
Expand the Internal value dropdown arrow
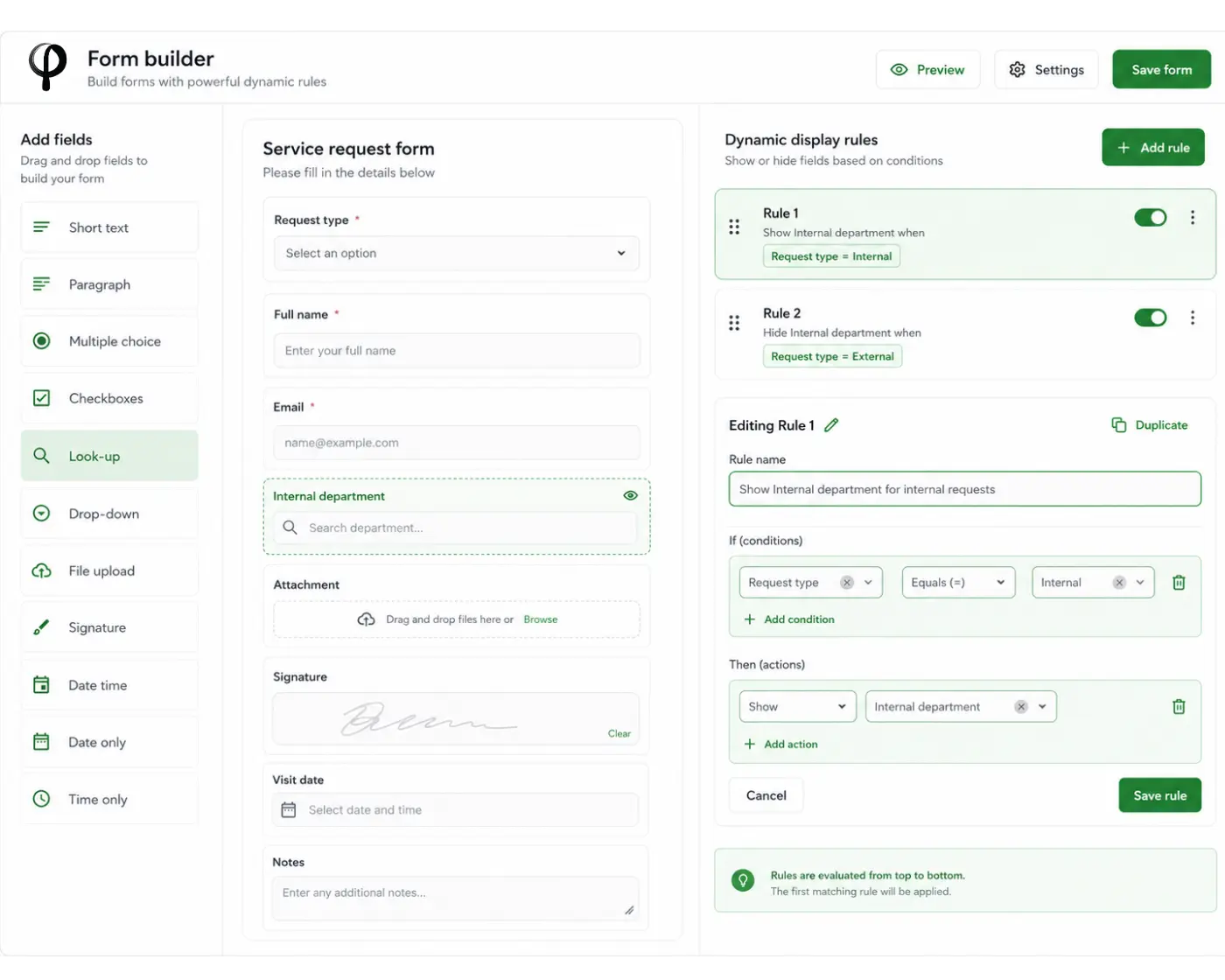1140,583
